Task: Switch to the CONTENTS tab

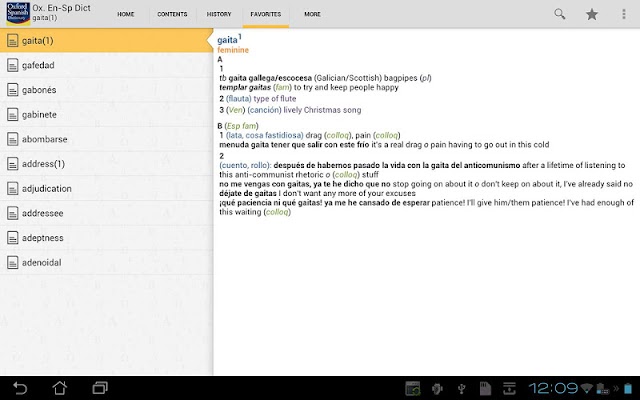Action: coord(172,14)
